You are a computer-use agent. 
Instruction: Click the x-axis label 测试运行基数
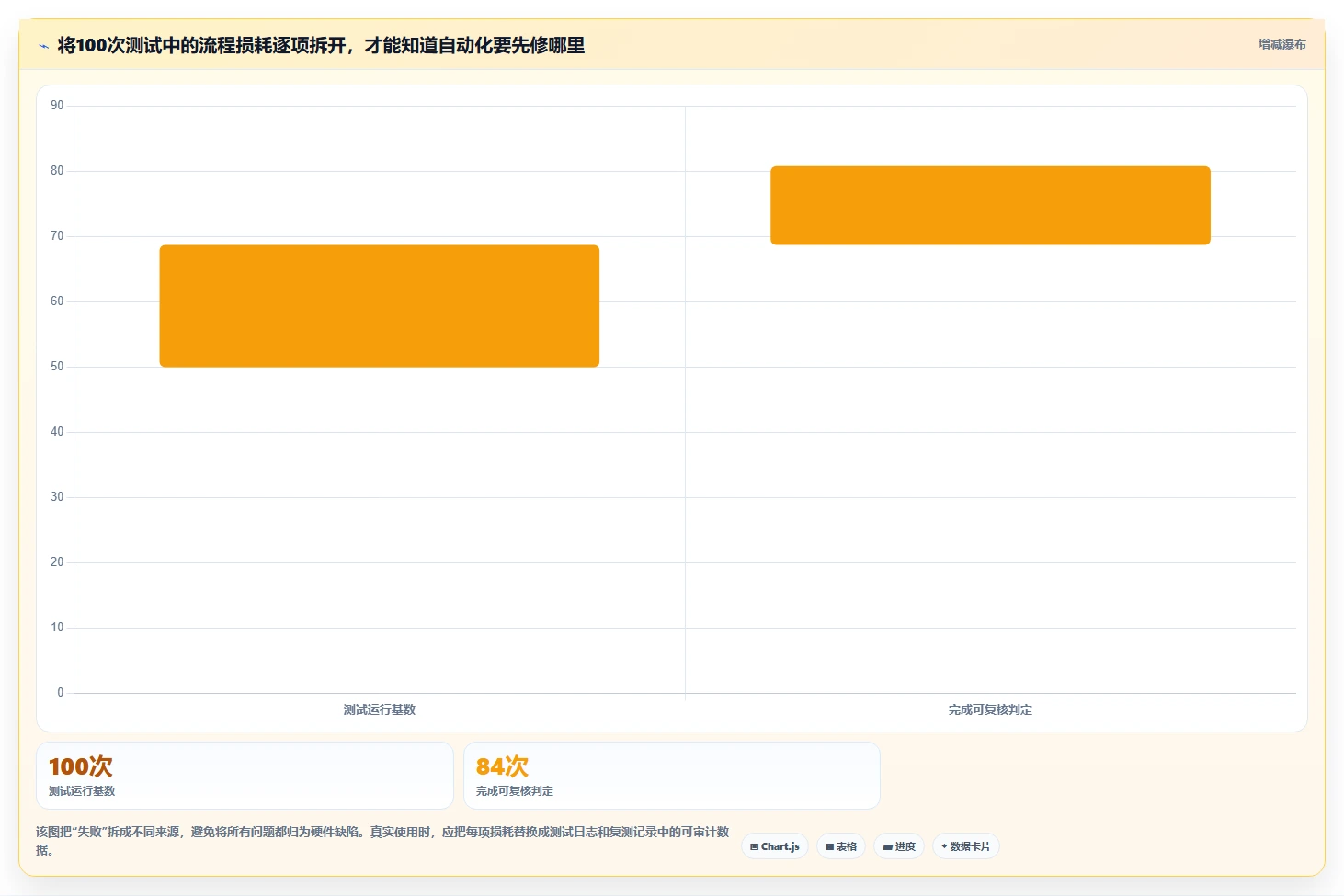tap(380, 709)
